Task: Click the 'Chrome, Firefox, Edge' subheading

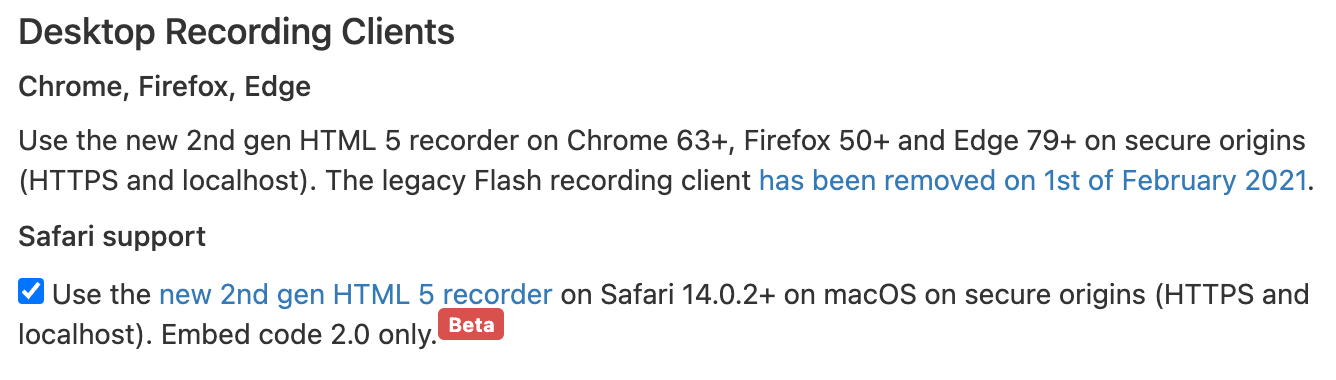Action: [x=165, y=87]
